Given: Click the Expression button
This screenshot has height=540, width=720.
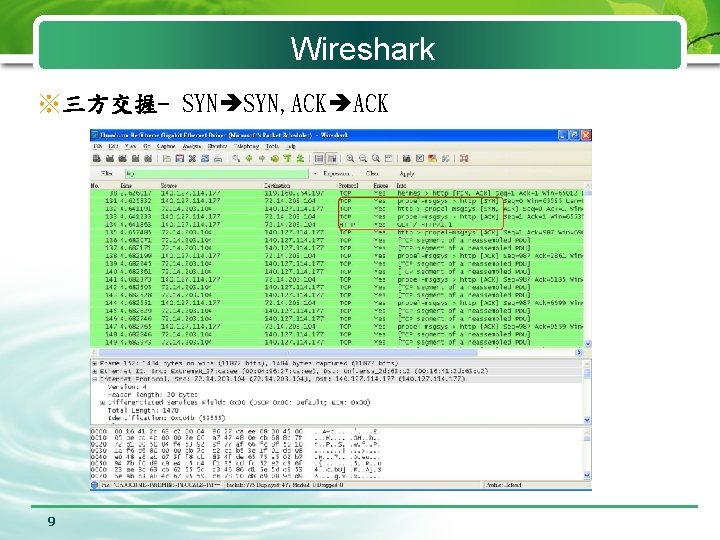Looking at the screenshot, I should click(337, 174).
